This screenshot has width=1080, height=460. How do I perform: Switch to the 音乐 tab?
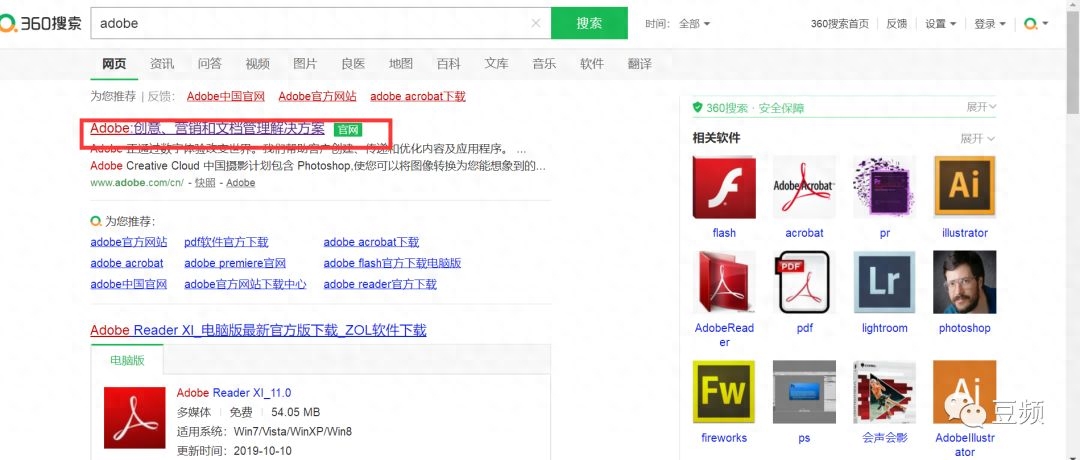(x=544, y=64)
